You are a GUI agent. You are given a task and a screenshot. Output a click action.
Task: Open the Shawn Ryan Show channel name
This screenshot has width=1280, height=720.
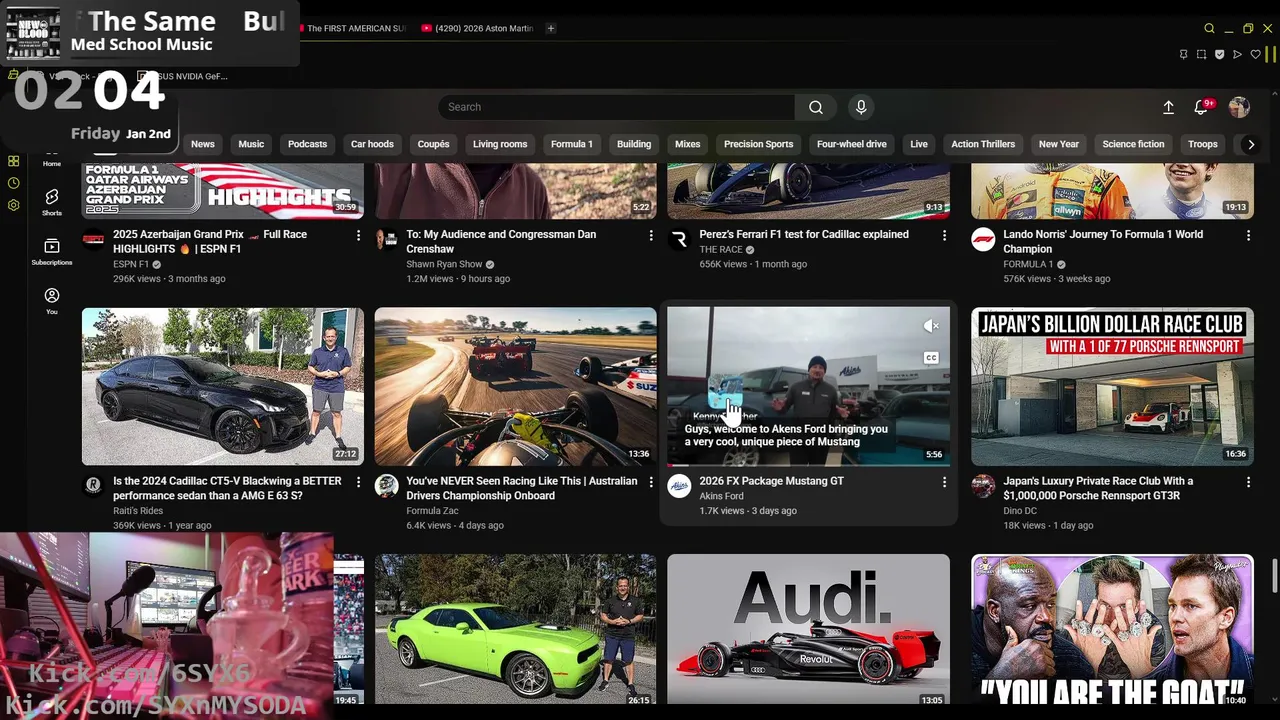point(444,264)
